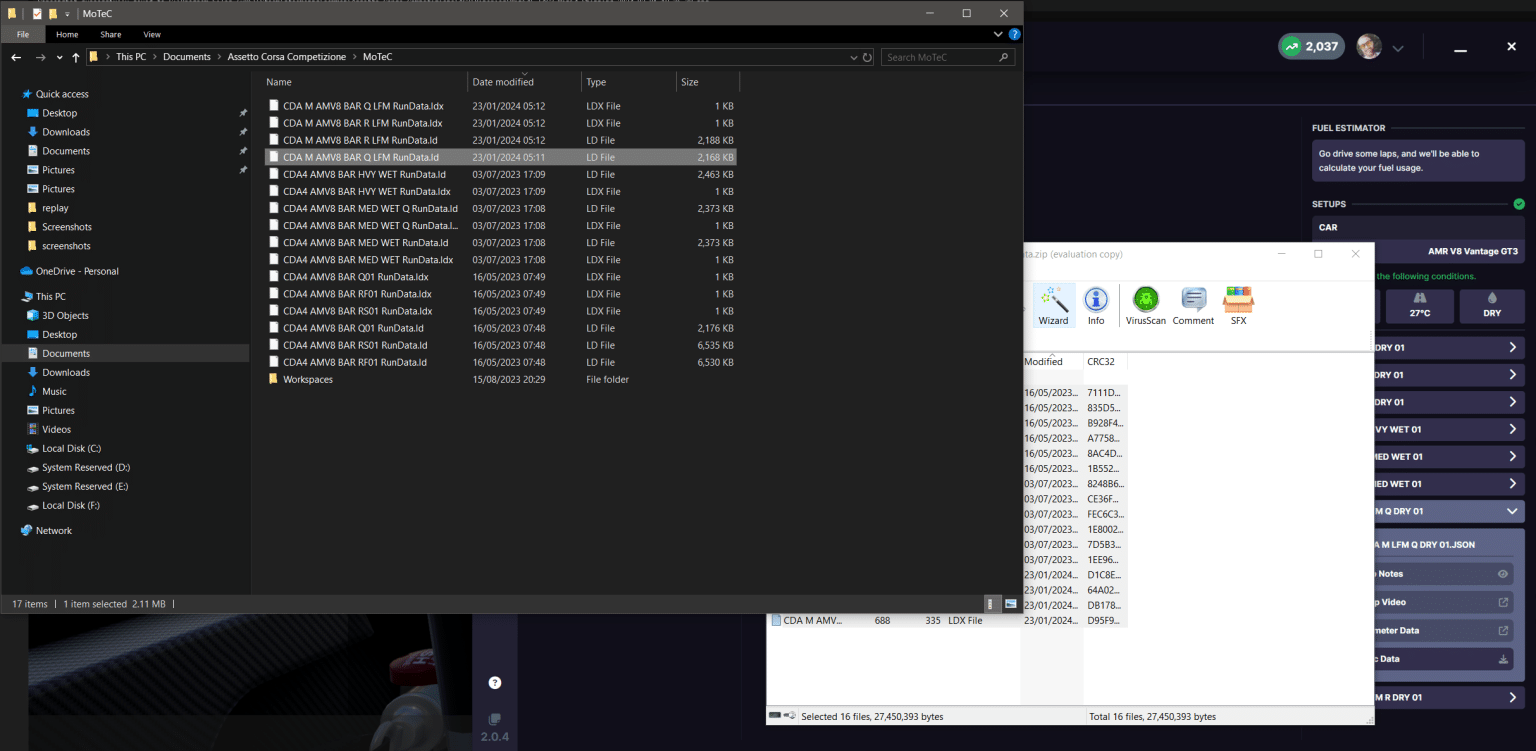Run VirusScan on the archive
1536x751 pixels.
tap(1146, 305)
